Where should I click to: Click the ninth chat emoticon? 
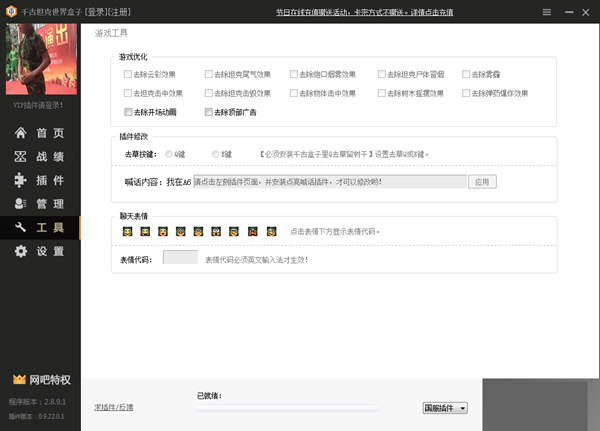272,231
